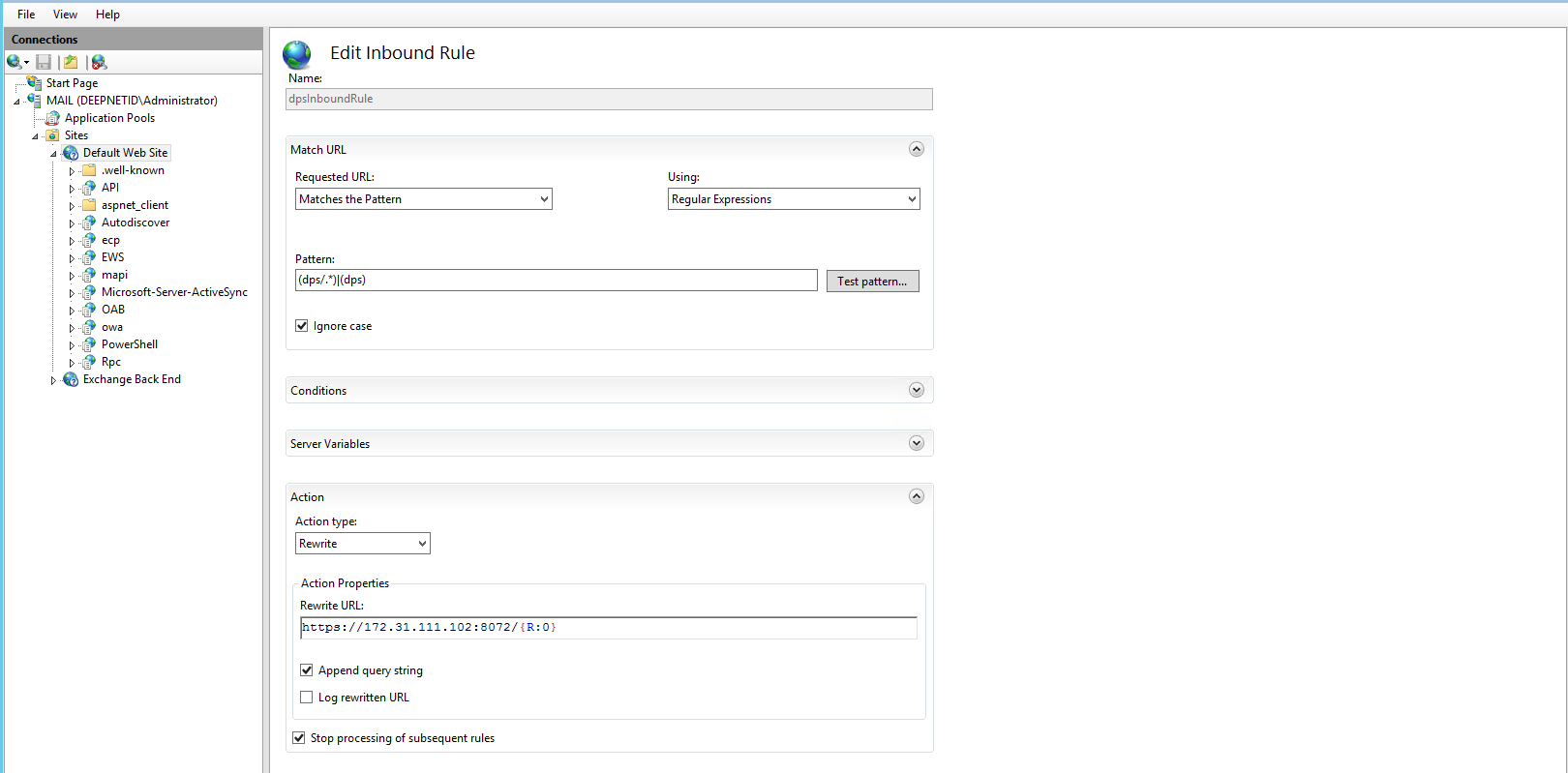Click the Test pattern button
This screenshot has height=773, width=1568.
click(x=872, y=282)
